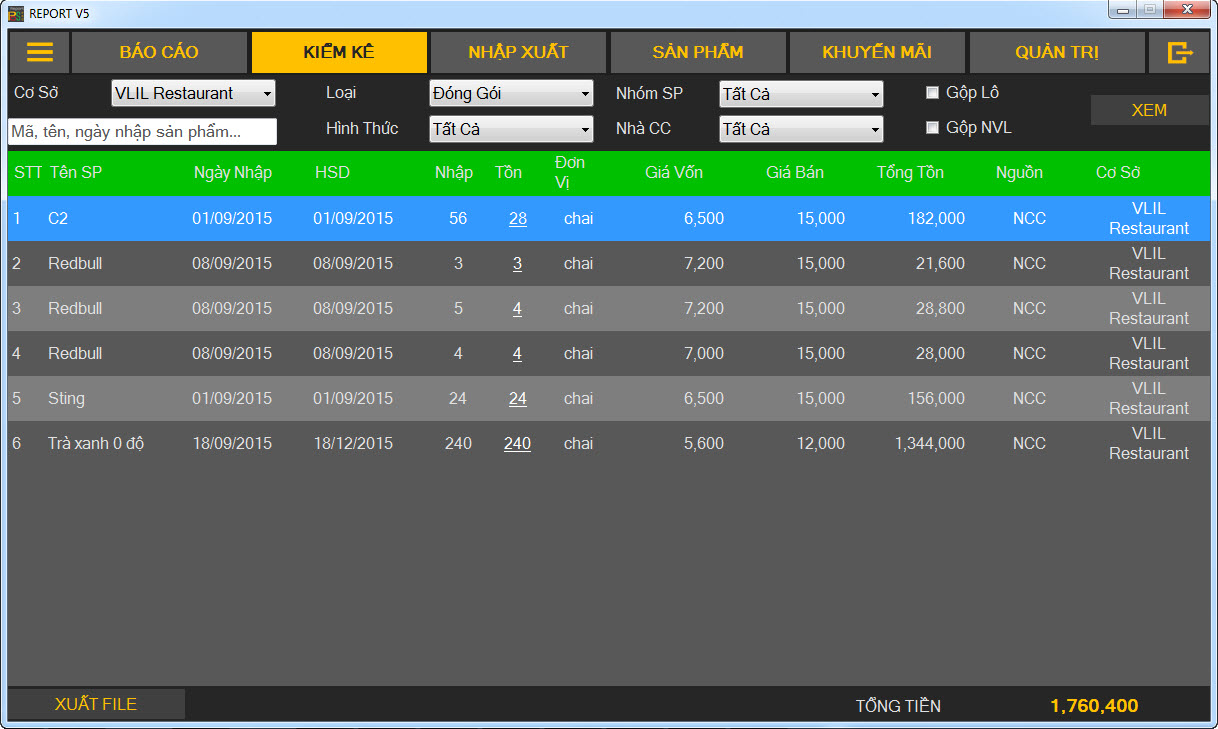
Task: Expand the Cơ Sở VLIL Restaurant dropdown
Action: pyautogui.click(x=193, y=94)
